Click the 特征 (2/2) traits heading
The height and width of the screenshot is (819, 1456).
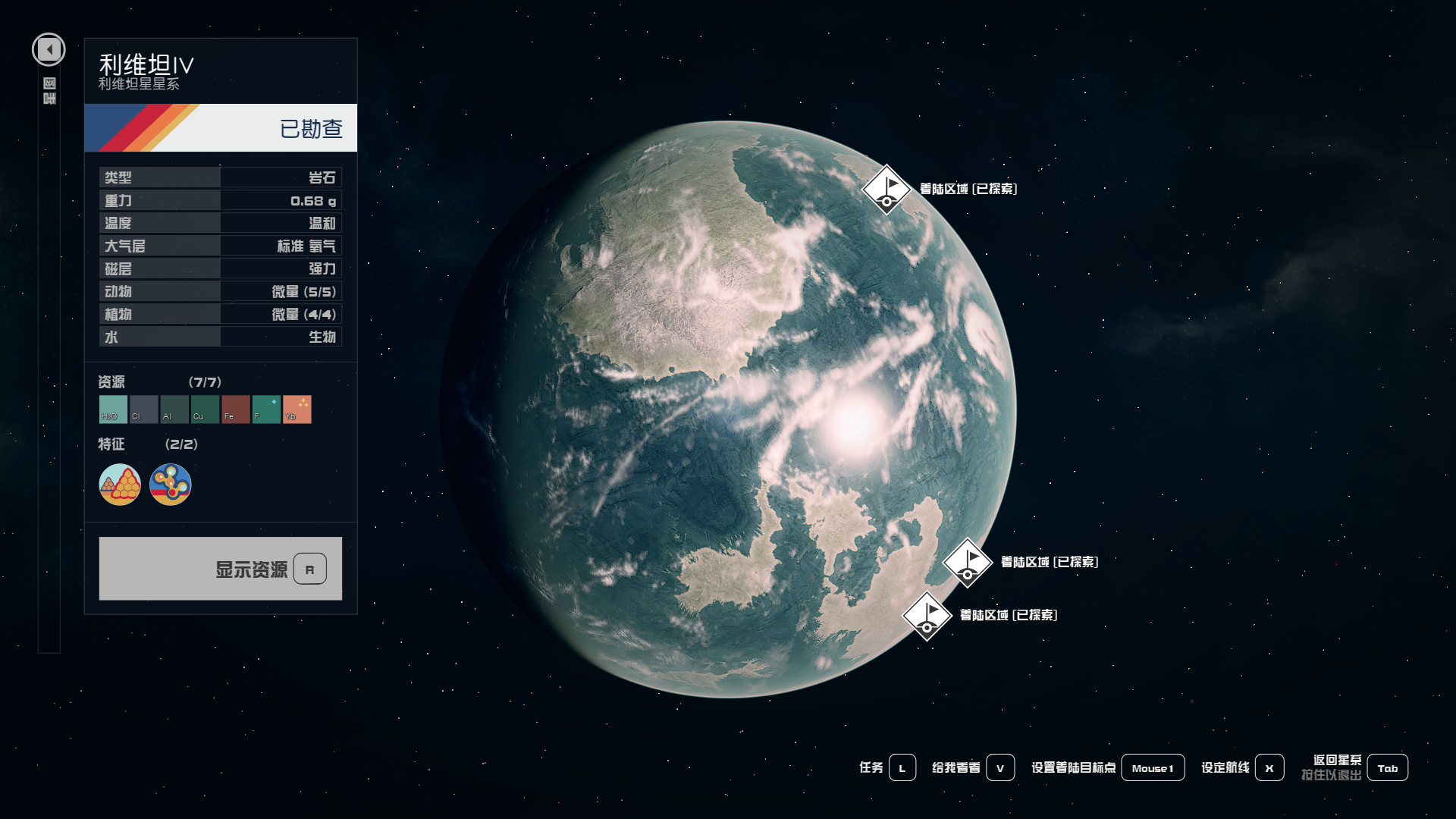148,444
